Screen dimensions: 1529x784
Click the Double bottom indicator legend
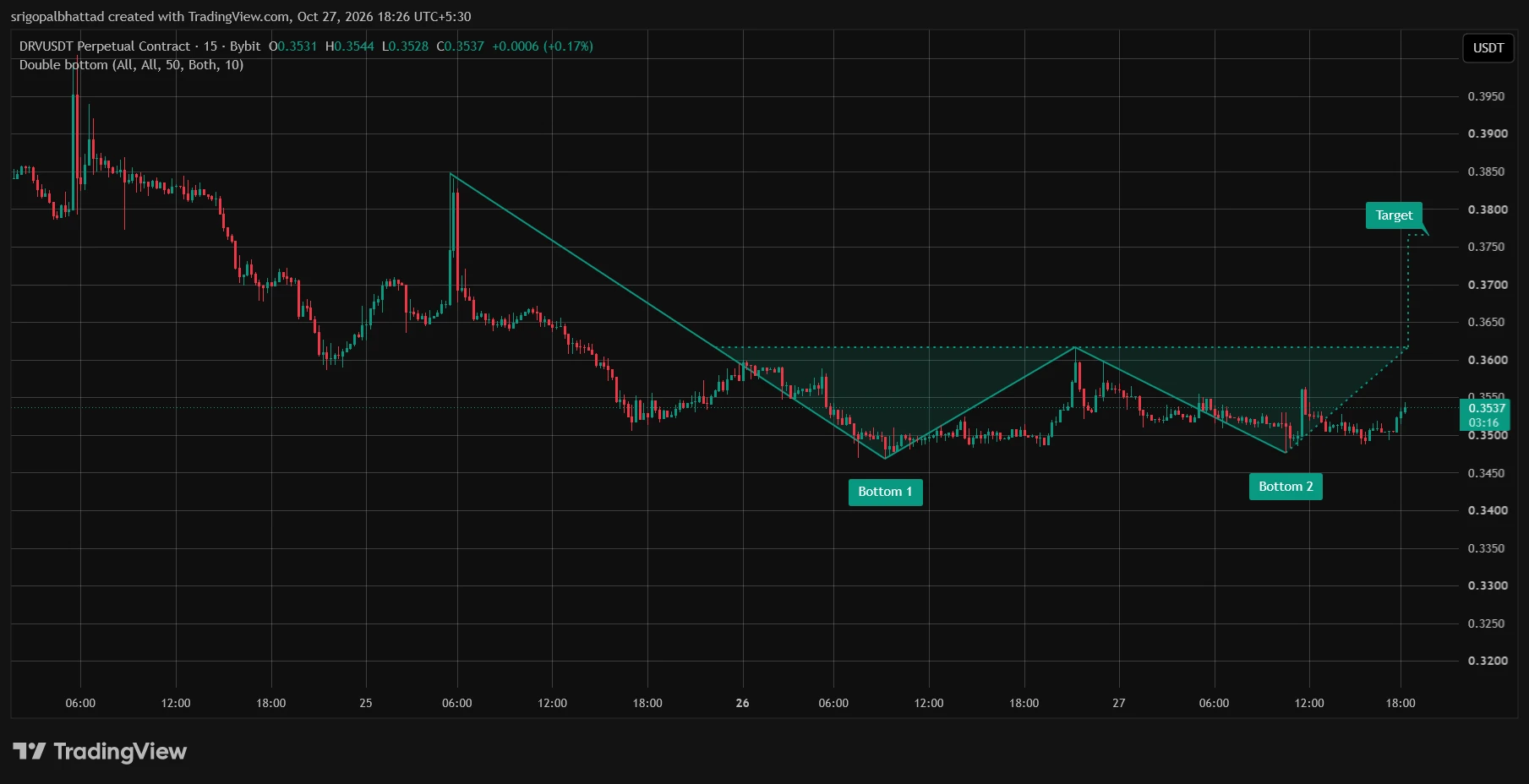[131, 65]
